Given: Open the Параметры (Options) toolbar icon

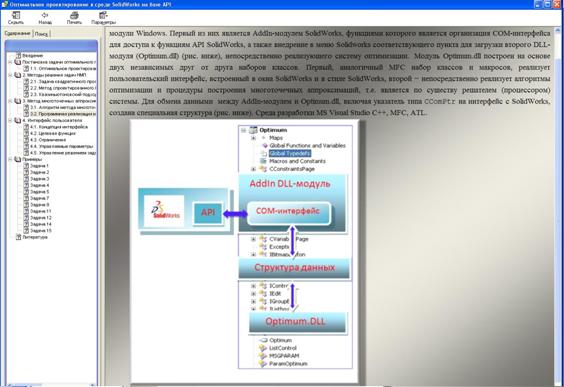Looking at the screenshot, I should (x=103, y=15).
